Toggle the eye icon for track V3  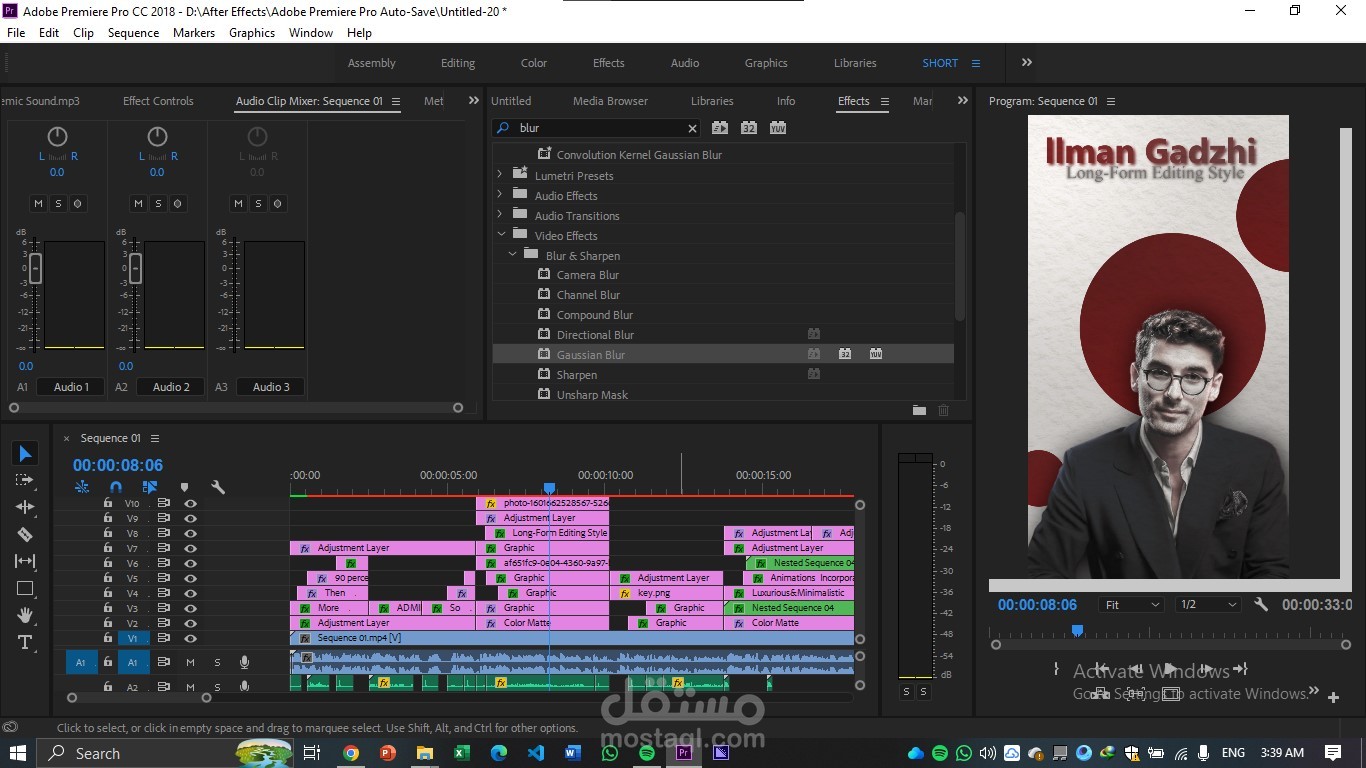click(190, 608)
